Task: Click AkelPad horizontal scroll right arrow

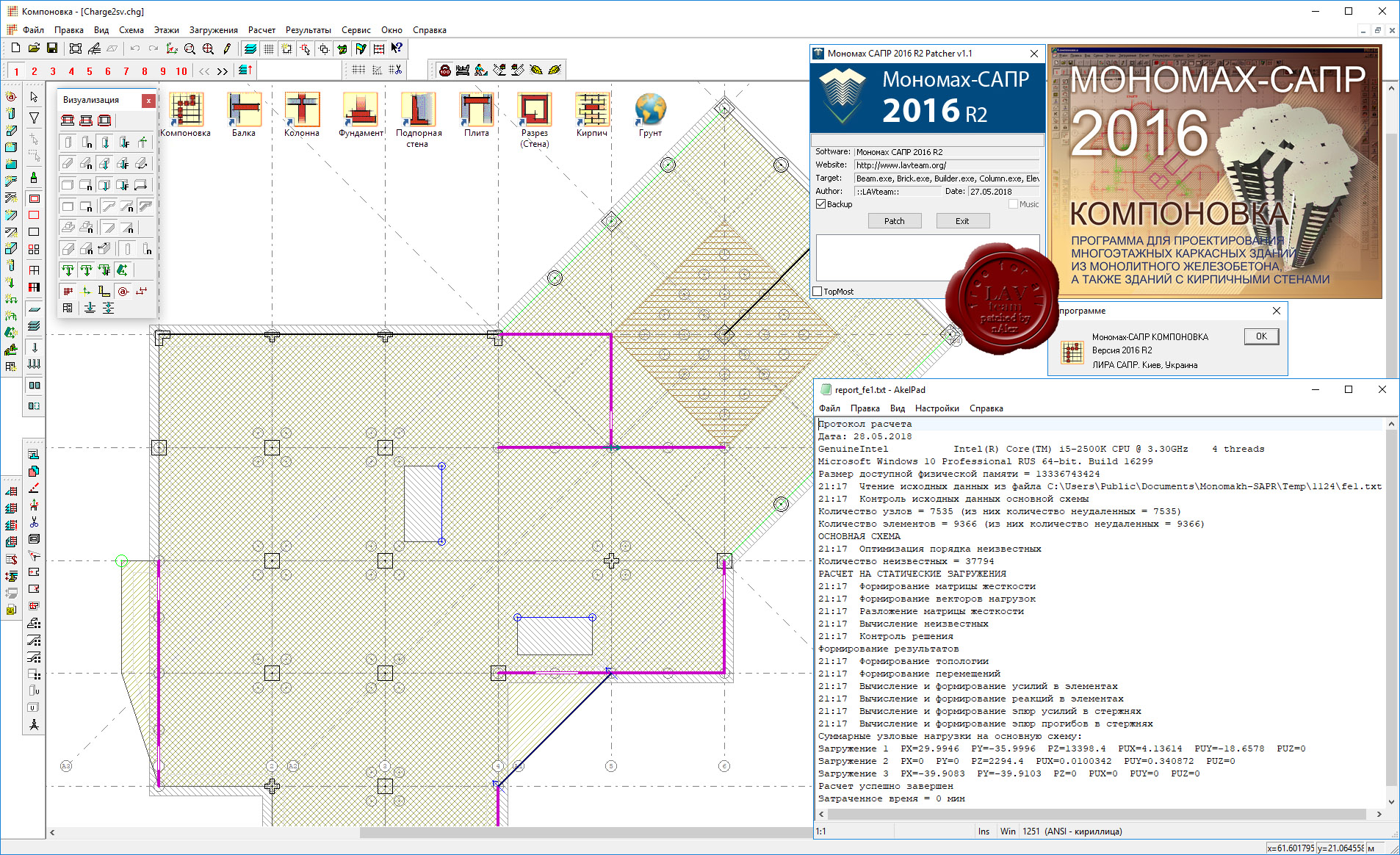Action: [1379, 814]
